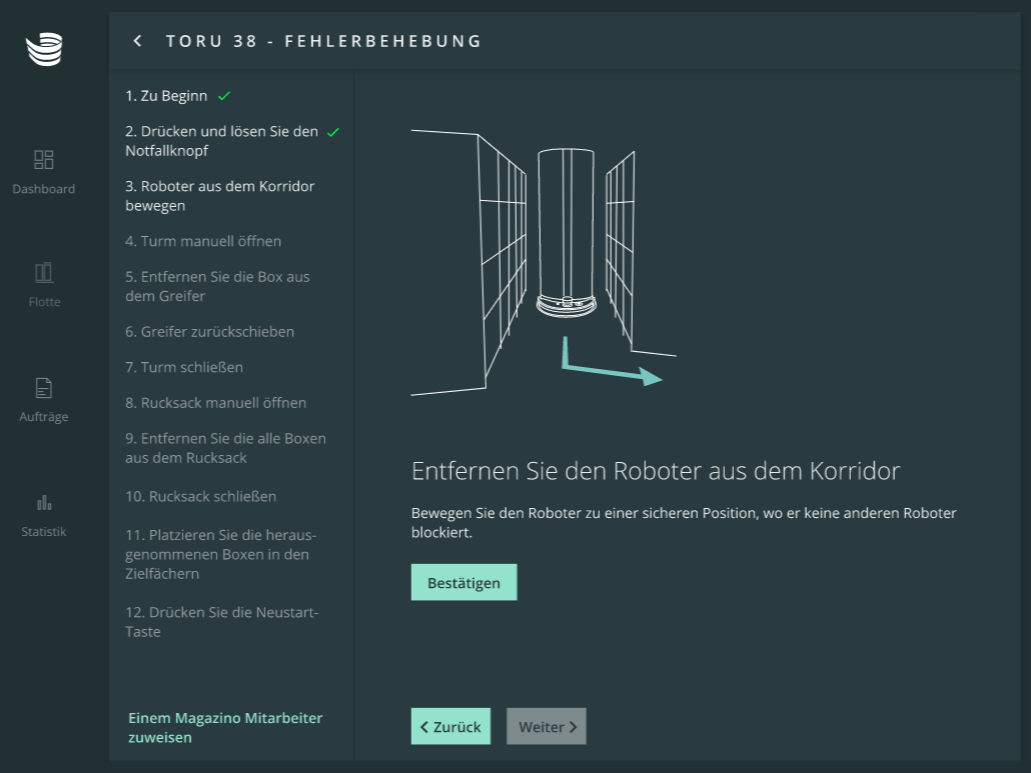Image resolution: width=1031 pixels, height=773 pixels.
Task: Select step 3 Roboter aus dem Korridor bewegen
Action: coord(219,196)
